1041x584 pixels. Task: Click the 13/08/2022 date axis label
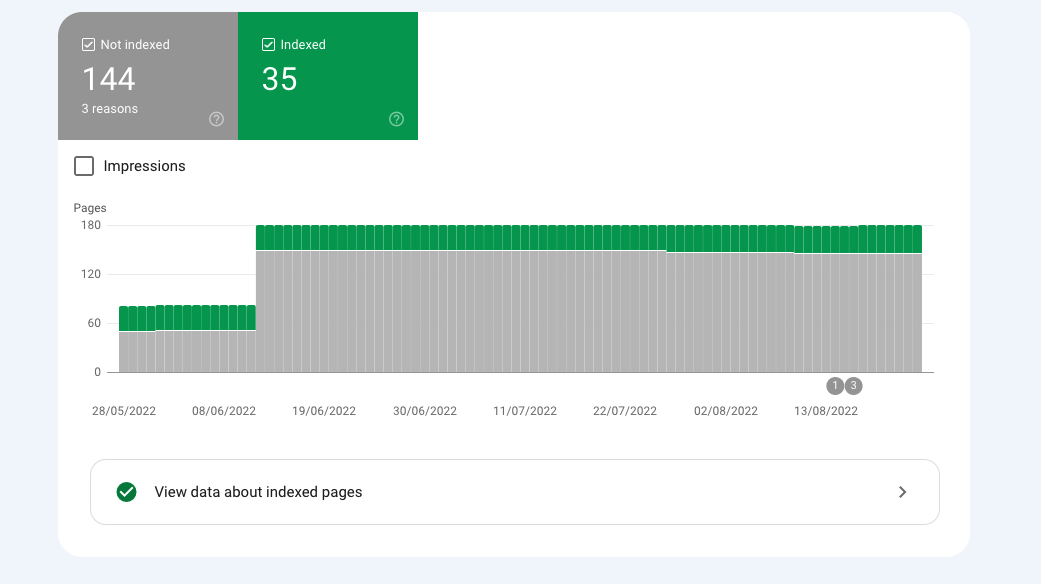pos(826,411)
